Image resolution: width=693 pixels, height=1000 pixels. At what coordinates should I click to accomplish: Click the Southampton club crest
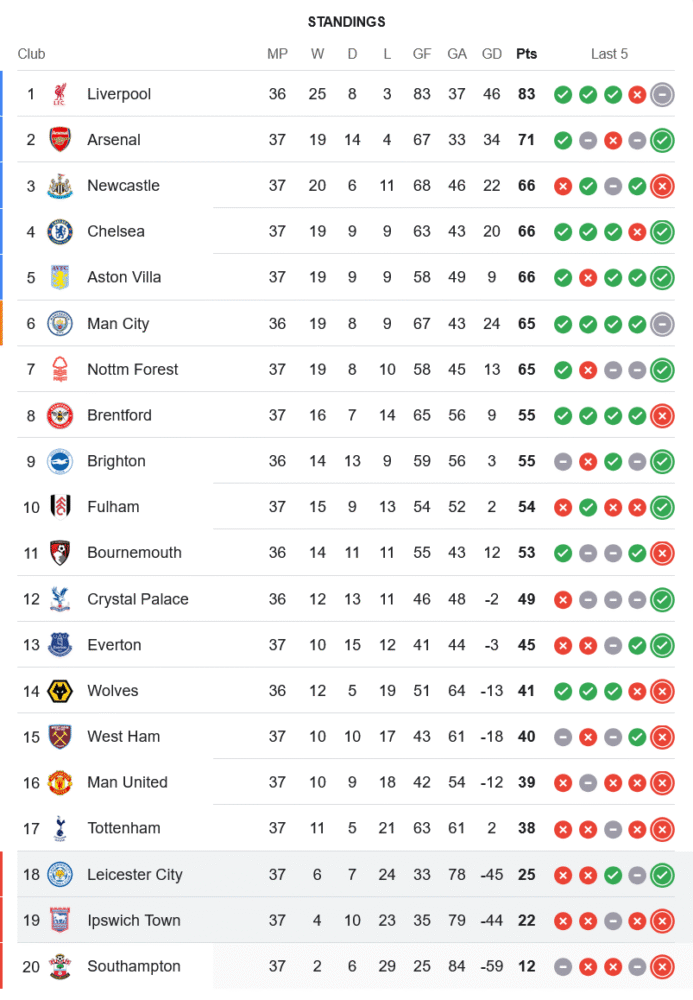(60, 966)
